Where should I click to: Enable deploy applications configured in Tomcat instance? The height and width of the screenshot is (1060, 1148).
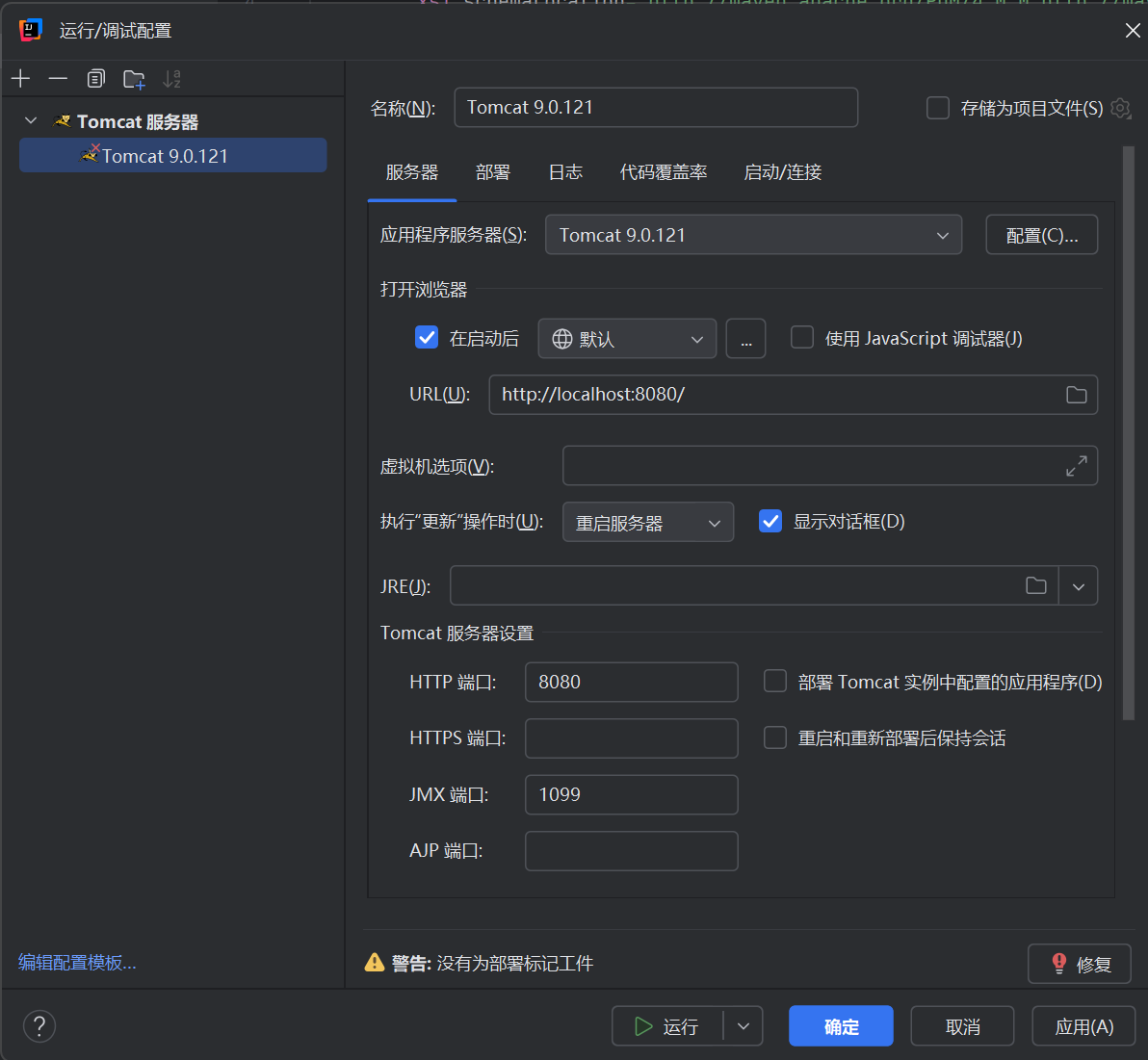[774, 681]
